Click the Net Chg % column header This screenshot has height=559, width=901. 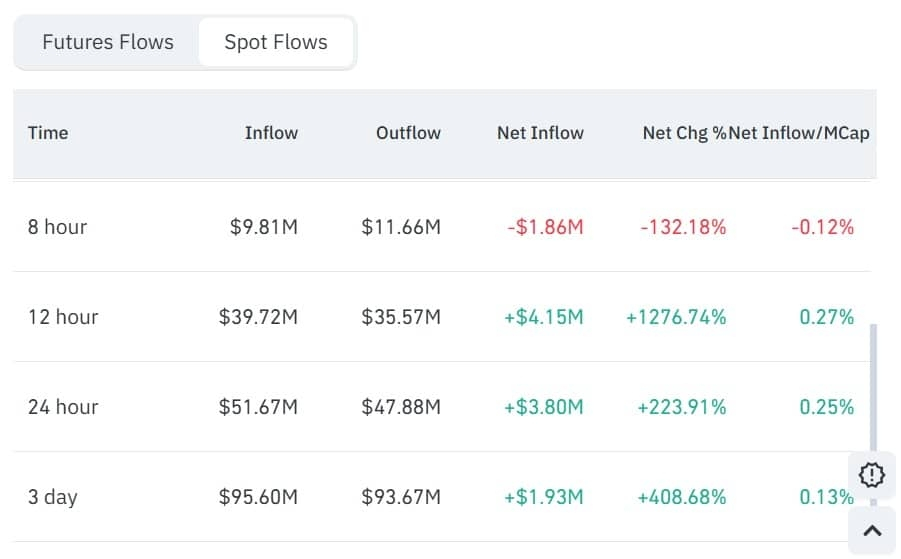(x=684, y=132)
